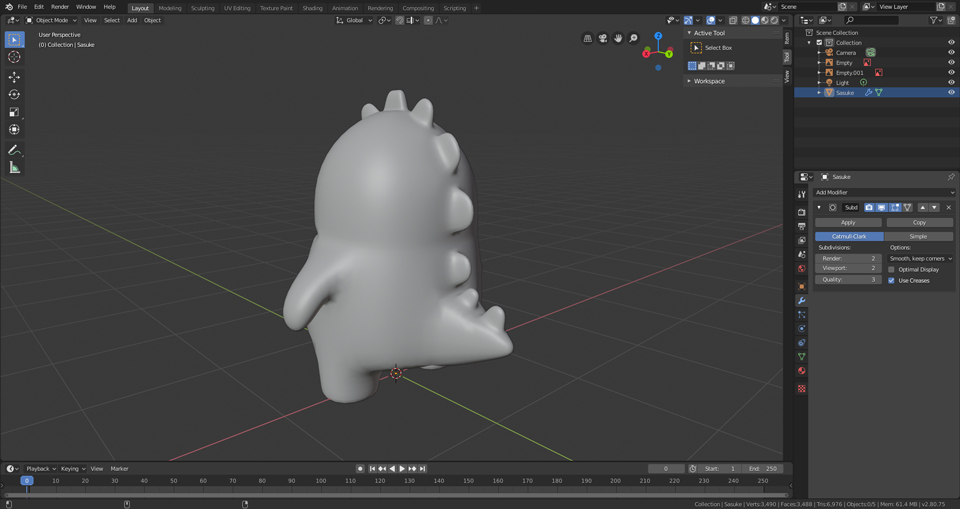Expand the Workspace panel
The height and width of the screenshot is (509, 960).
click(689, 81)
